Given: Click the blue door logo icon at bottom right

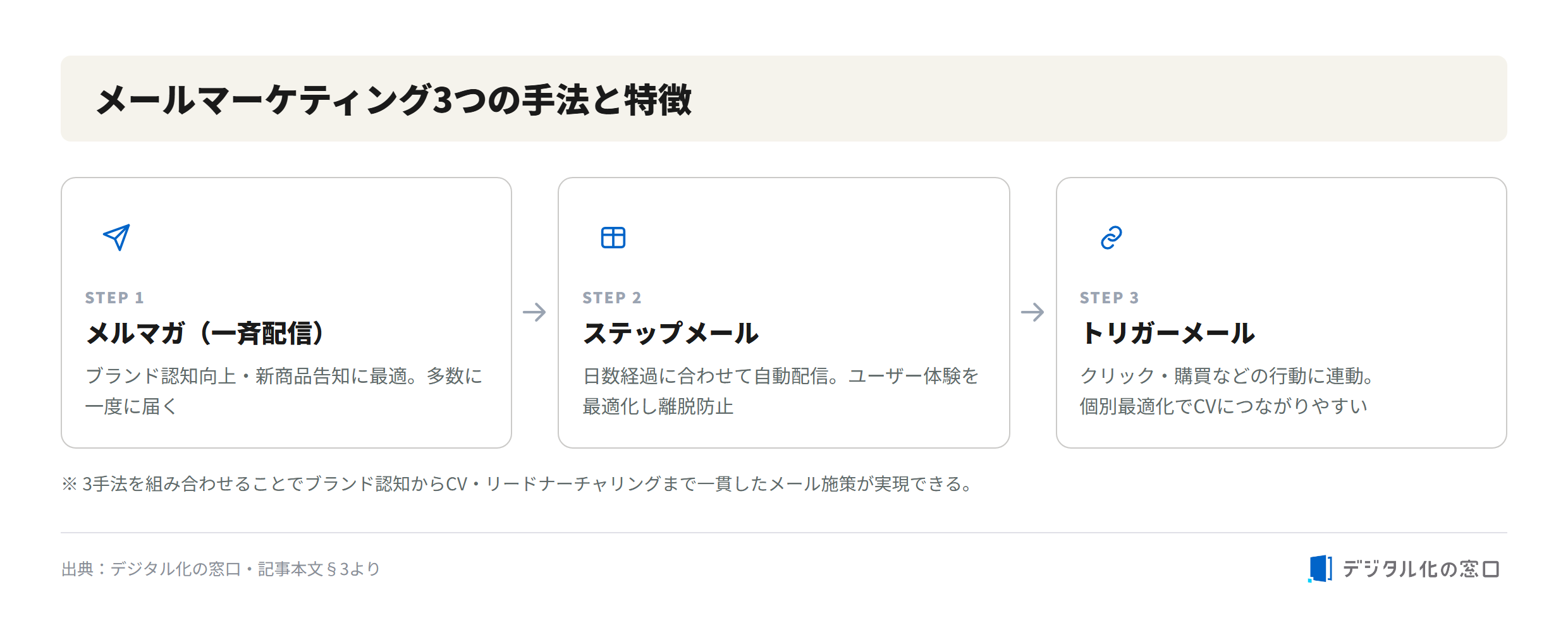Looking at the screenshot, I should click(1320, 569).
